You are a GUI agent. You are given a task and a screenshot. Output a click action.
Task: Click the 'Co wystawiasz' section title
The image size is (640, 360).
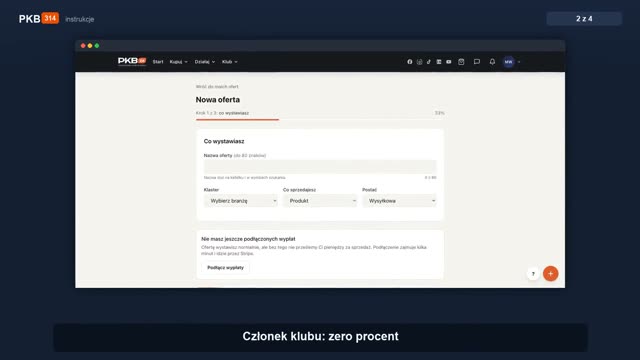pos(224,141)
